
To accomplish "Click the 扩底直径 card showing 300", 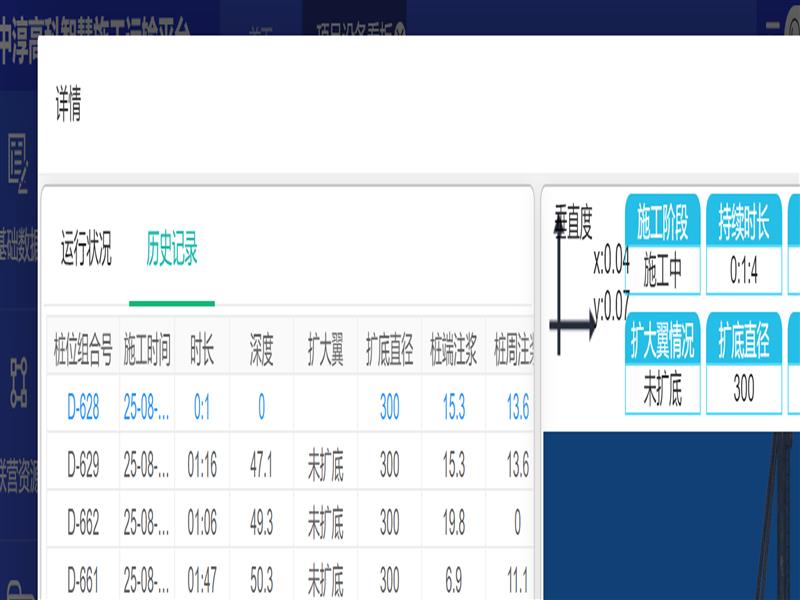I will [x=744, y=363].
